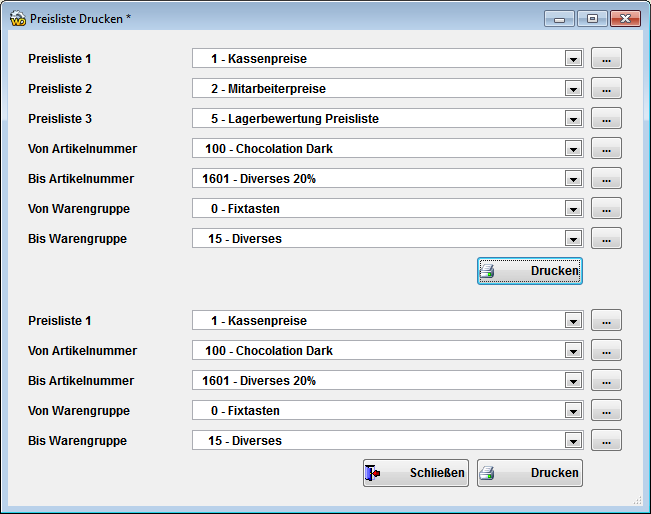Click the ellipsis button beside Preisliste 3
The image size is (651, 514).
point(606,118)
